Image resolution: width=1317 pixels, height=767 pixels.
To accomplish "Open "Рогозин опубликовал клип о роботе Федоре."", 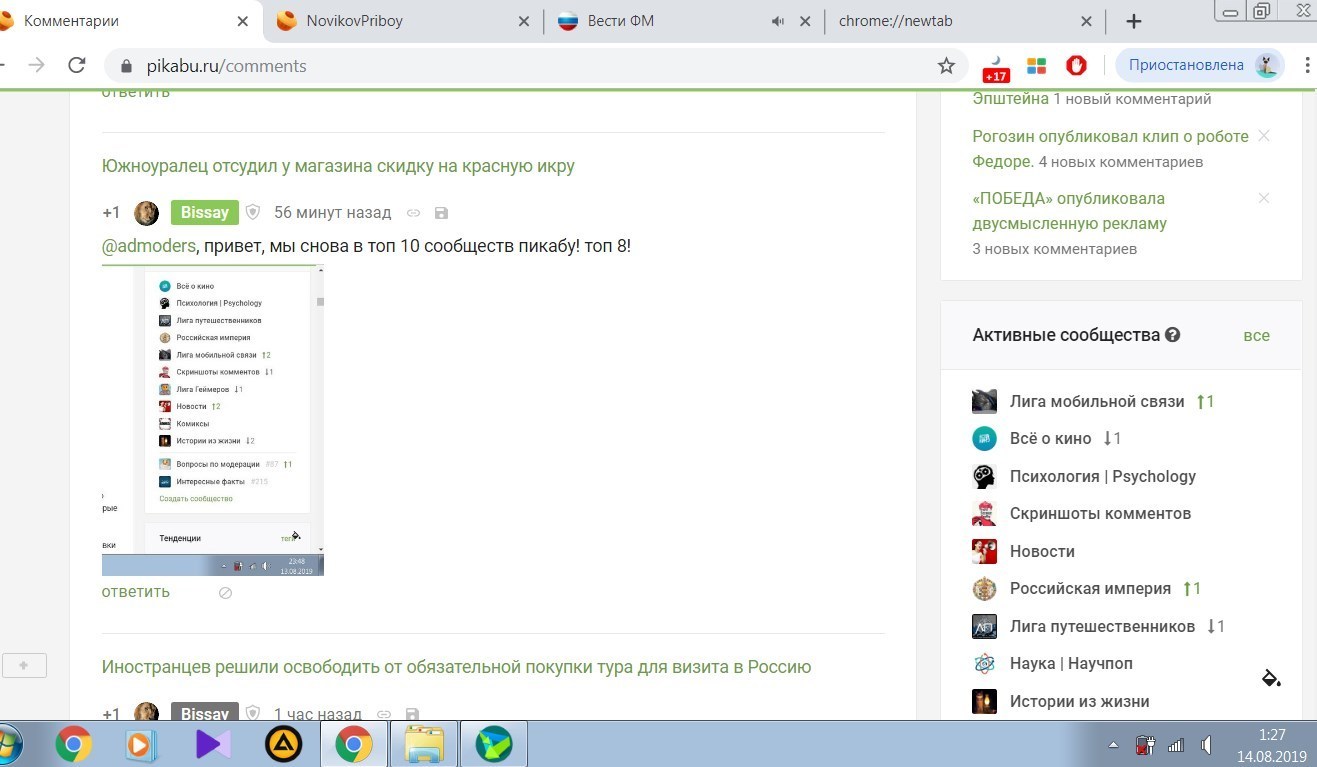I will coord(1110,148).
